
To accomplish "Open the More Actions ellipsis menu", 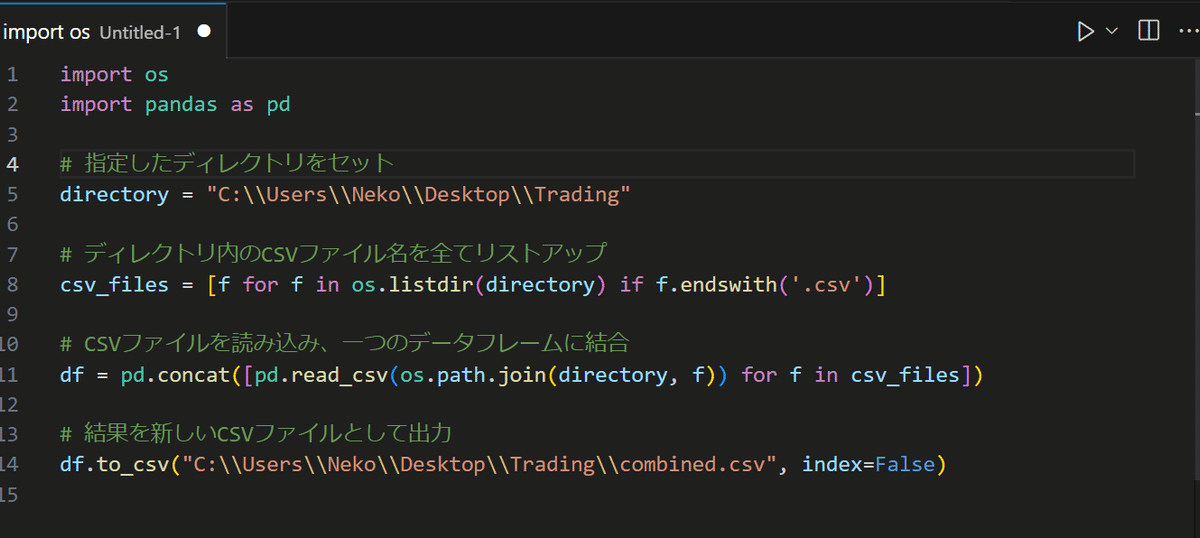I will coord(1186,31).
